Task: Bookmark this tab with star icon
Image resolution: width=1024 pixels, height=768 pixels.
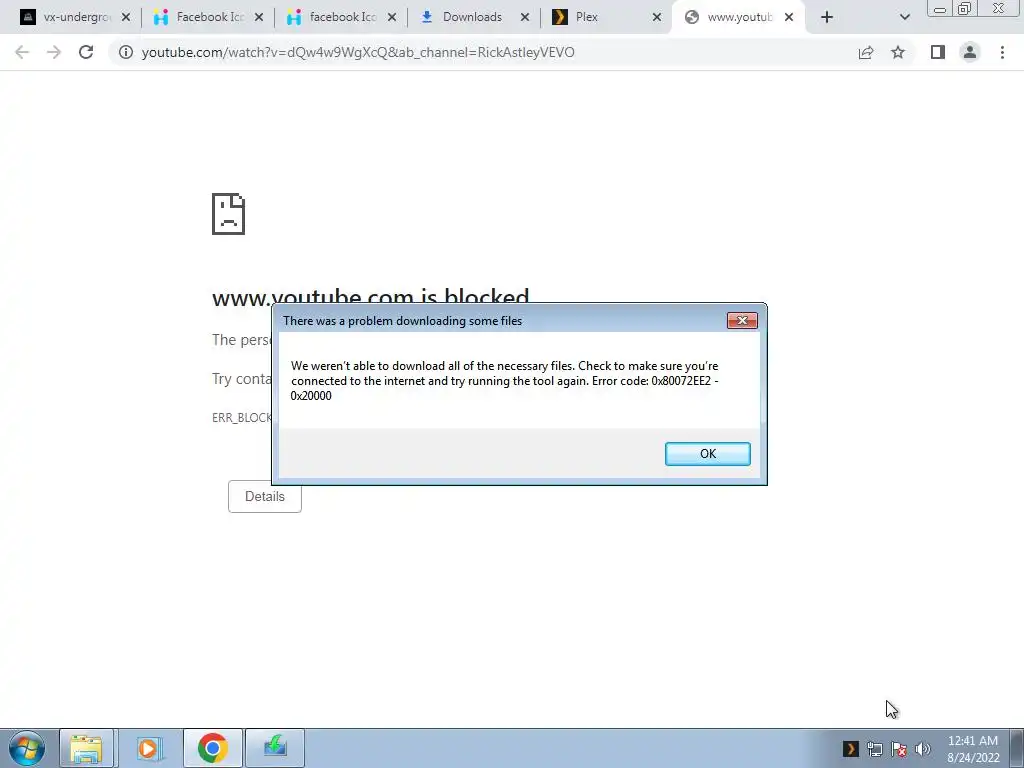Action: (x=898, y=52)
